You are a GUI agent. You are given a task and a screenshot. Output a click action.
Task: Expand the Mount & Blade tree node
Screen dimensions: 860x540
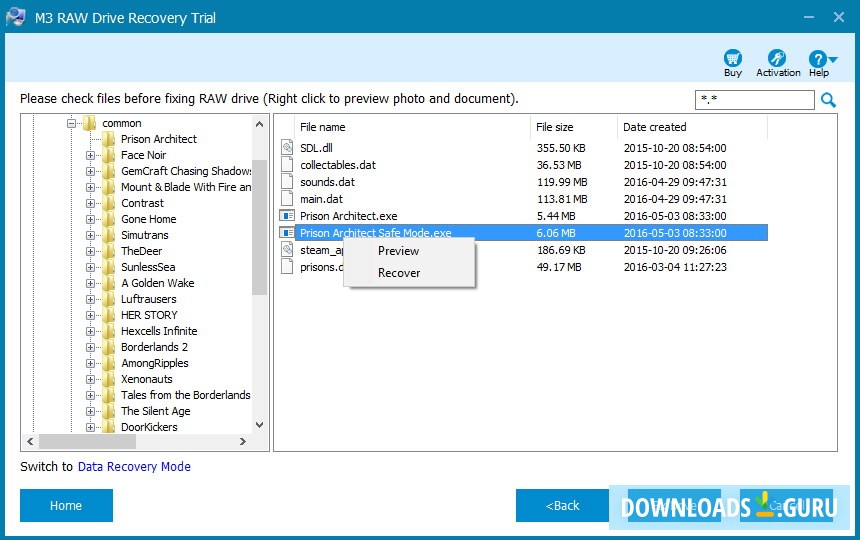coord(90,187)
